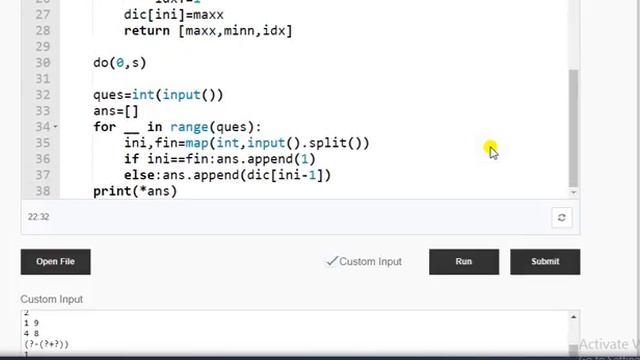Collapse the for loop at line 34
Screen dimensions: 640x360
[56, 127]
